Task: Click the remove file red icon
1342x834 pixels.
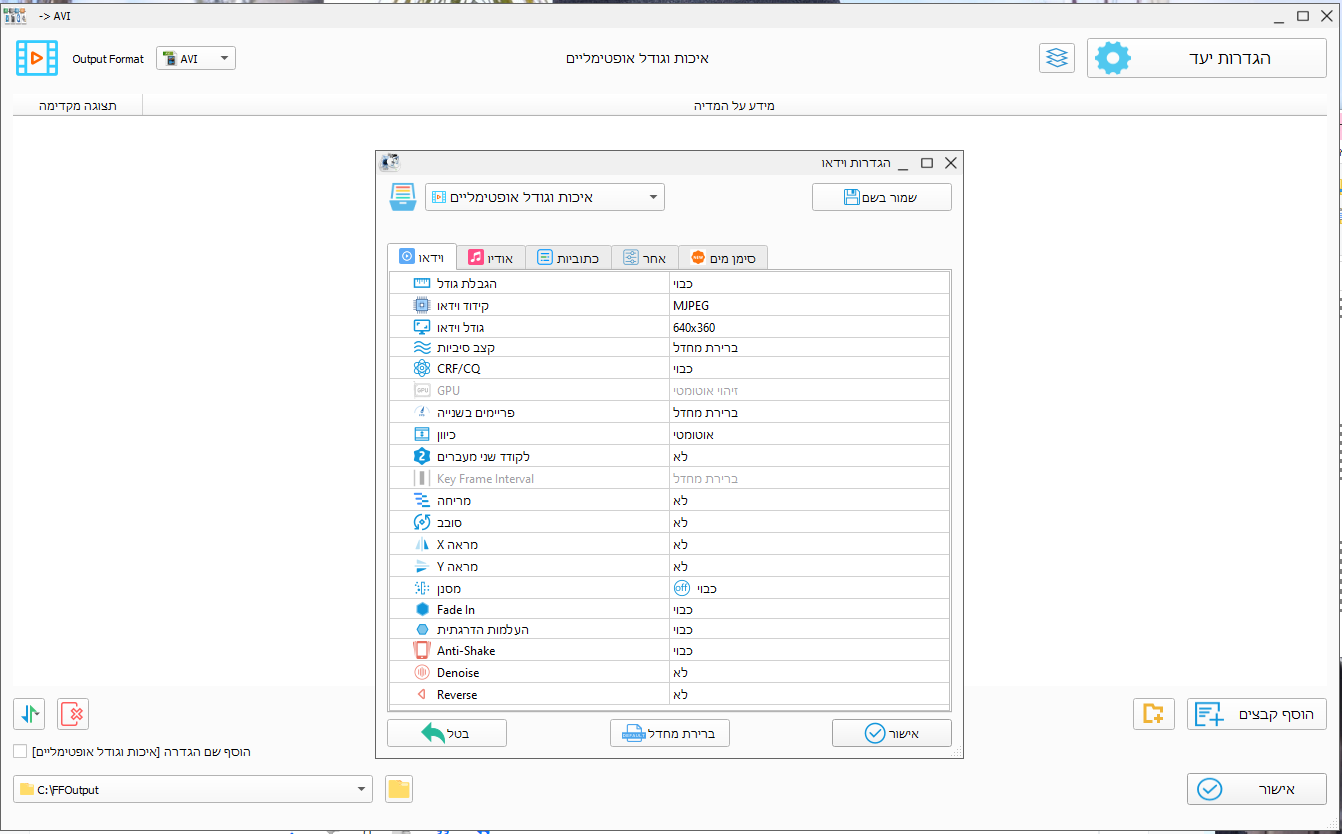Action: point(73,714)
